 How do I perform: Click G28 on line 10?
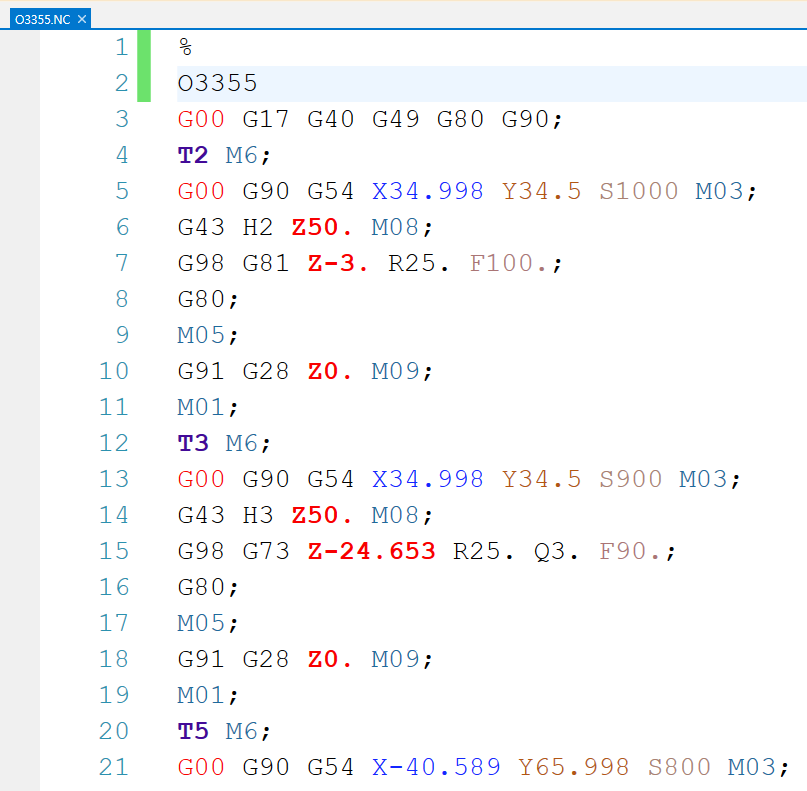266,372
